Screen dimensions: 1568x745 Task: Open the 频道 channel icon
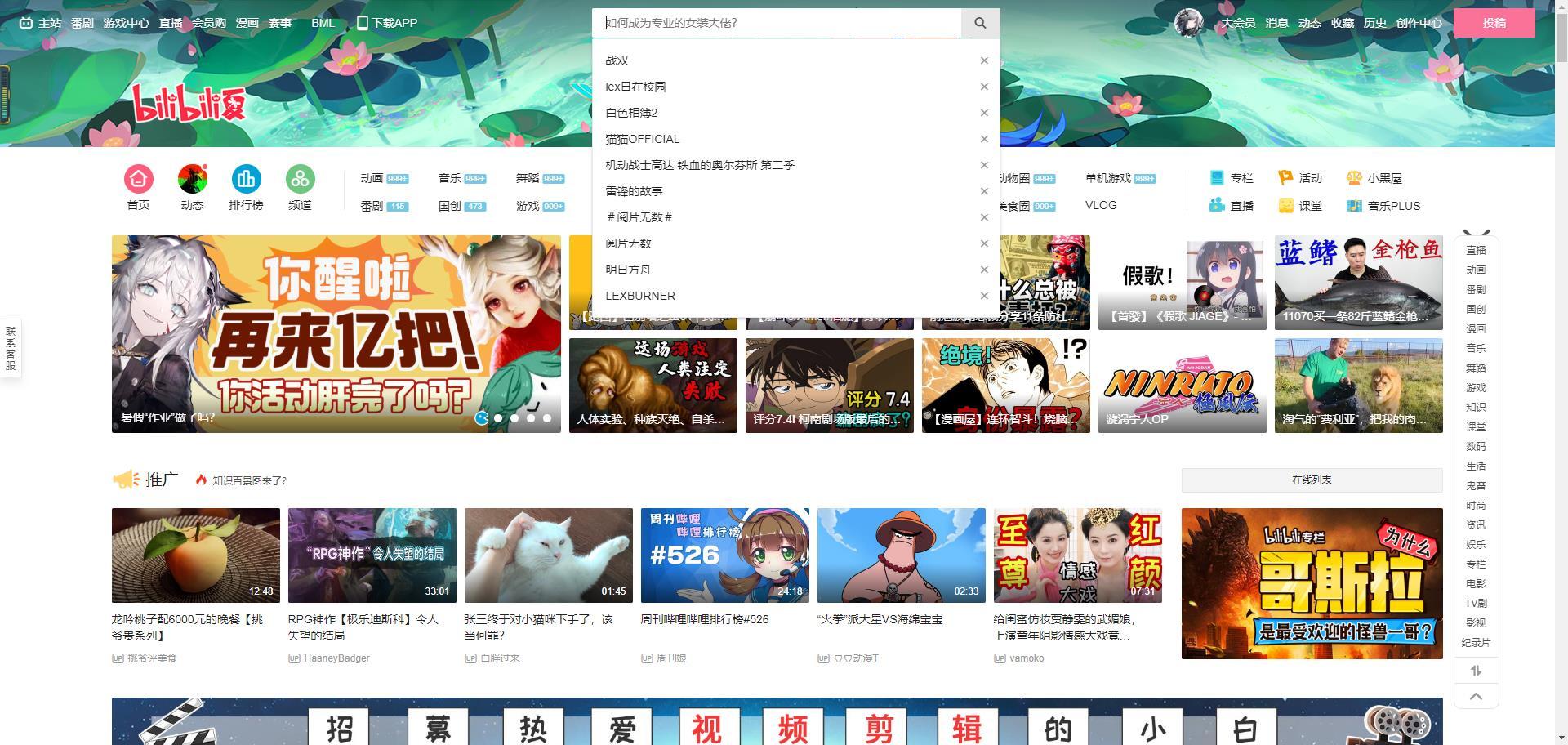coord(300,179)
